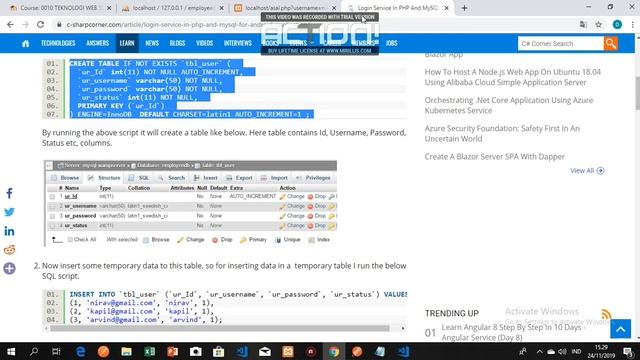Open PowerPoint from the taskbar
This screenshot has height=360, width=640.
[172, 351]
